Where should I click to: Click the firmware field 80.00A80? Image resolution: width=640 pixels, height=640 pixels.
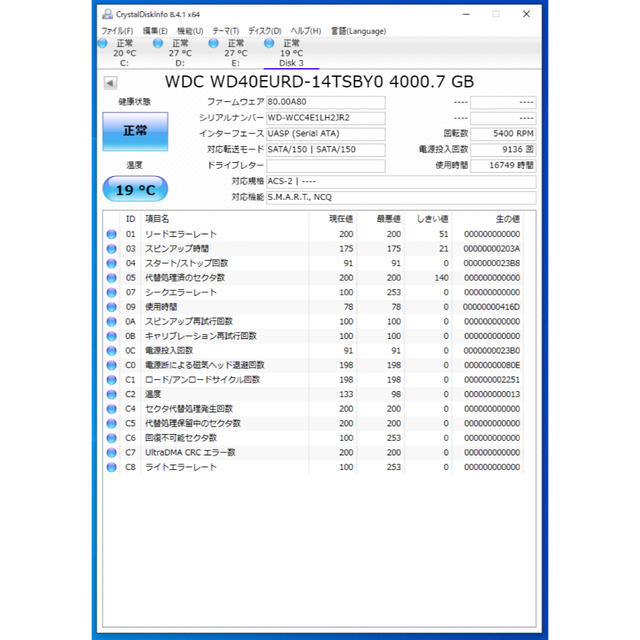pos(325,102)
